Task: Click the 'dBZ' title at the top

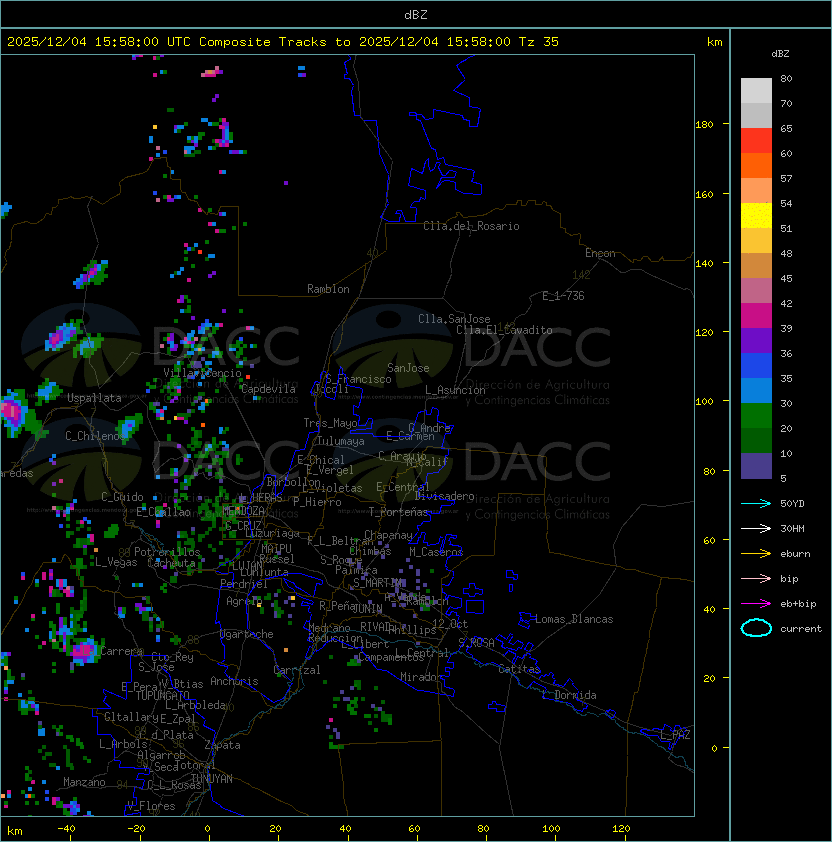Action: (416, 15)
